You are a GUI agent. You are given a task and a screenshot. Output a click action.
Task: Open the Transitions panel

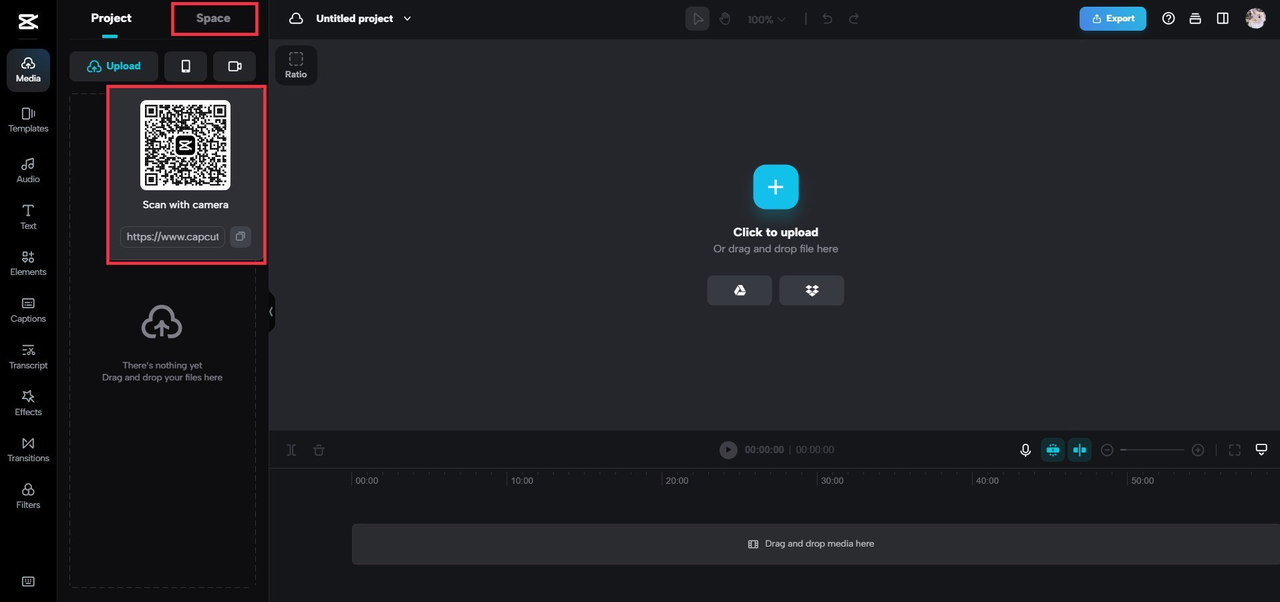tap(28, 449)
